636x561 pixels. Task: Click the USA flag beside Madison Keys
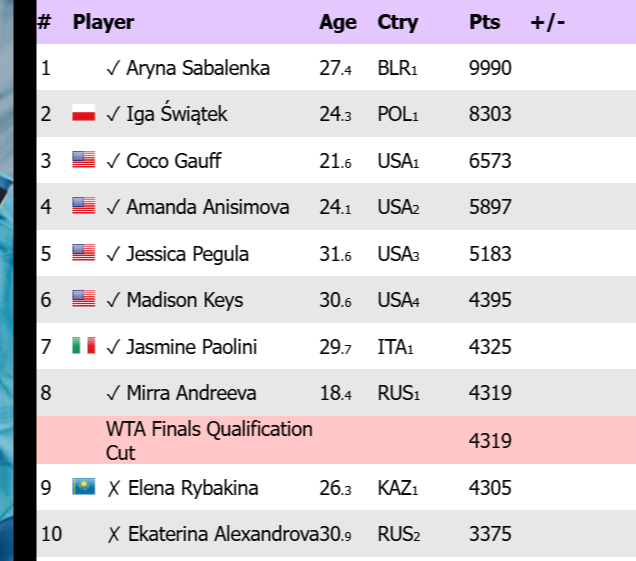[83, 299]
